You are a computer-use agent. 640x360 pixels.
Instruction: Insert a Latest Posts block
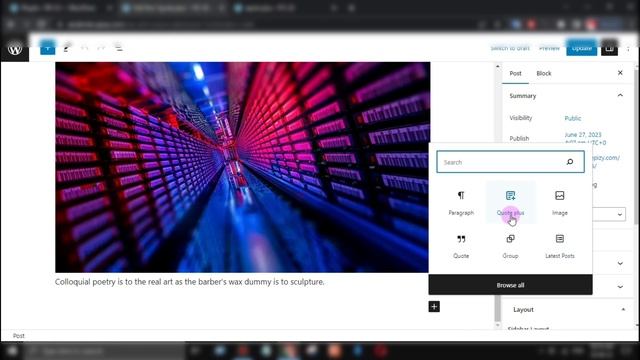560,246
